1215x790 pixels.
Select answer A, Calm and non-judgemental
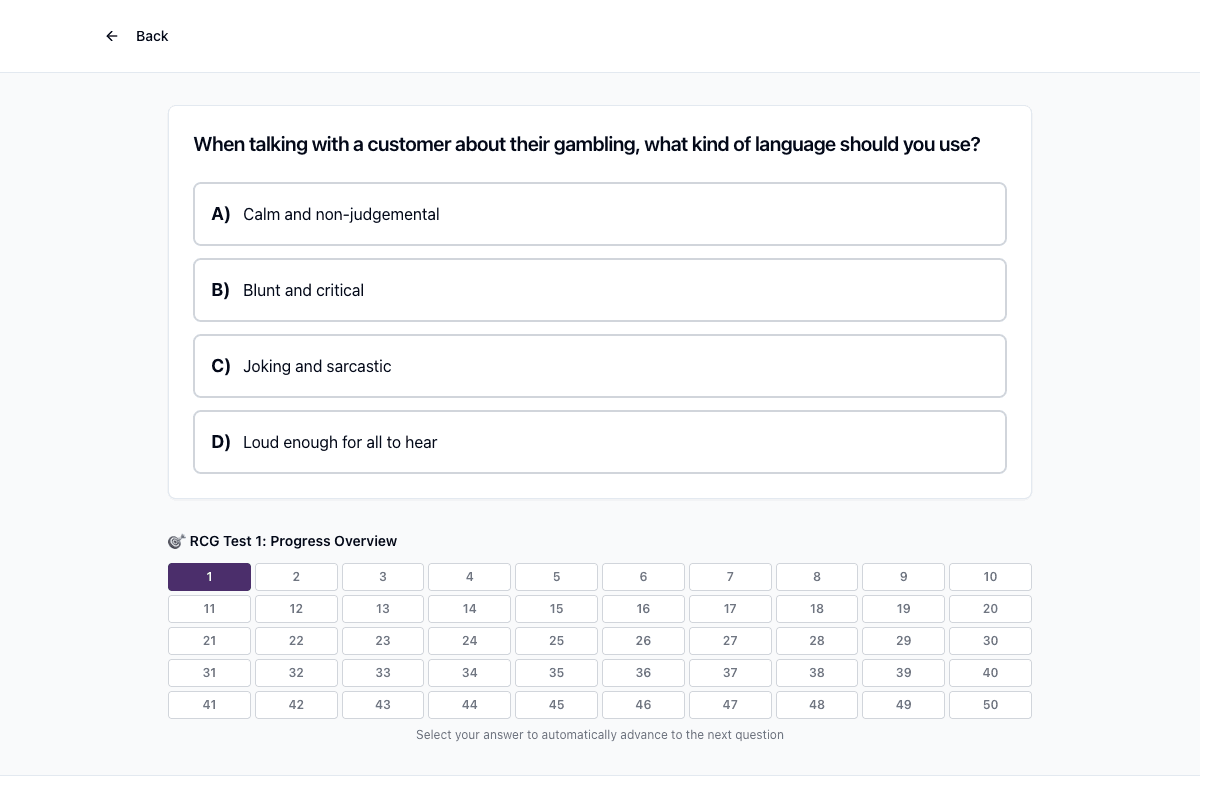[x=600, y=214]
